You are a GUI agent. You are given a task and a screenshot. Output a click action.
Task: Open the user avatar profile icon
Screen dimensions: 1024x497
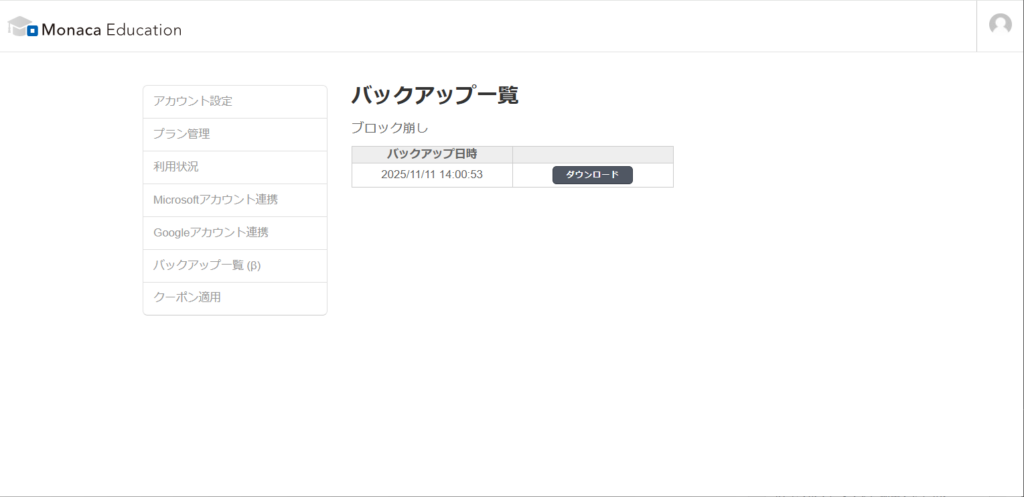[1000, 25]
